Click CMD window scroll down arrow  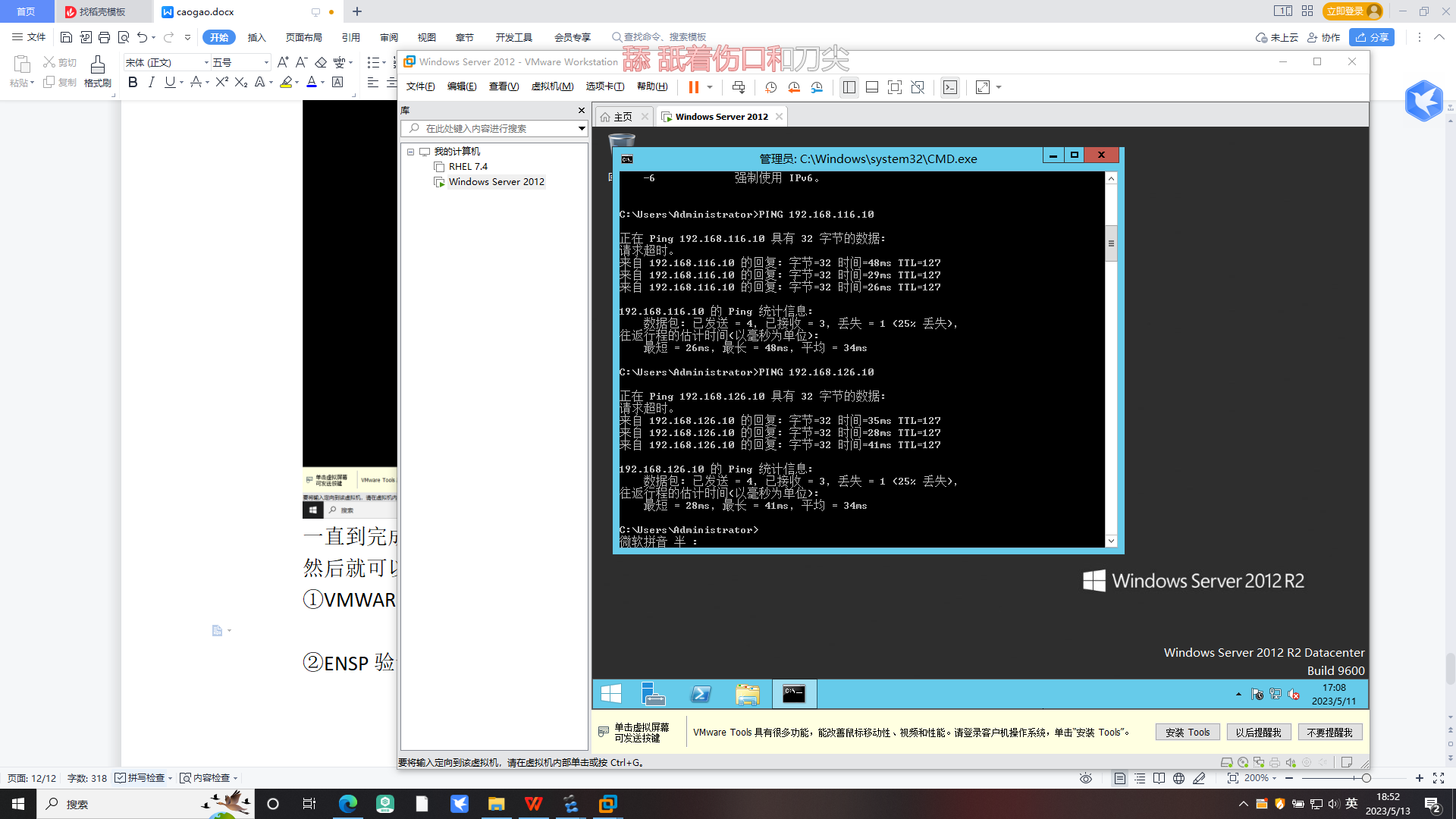coord(1111,541)
